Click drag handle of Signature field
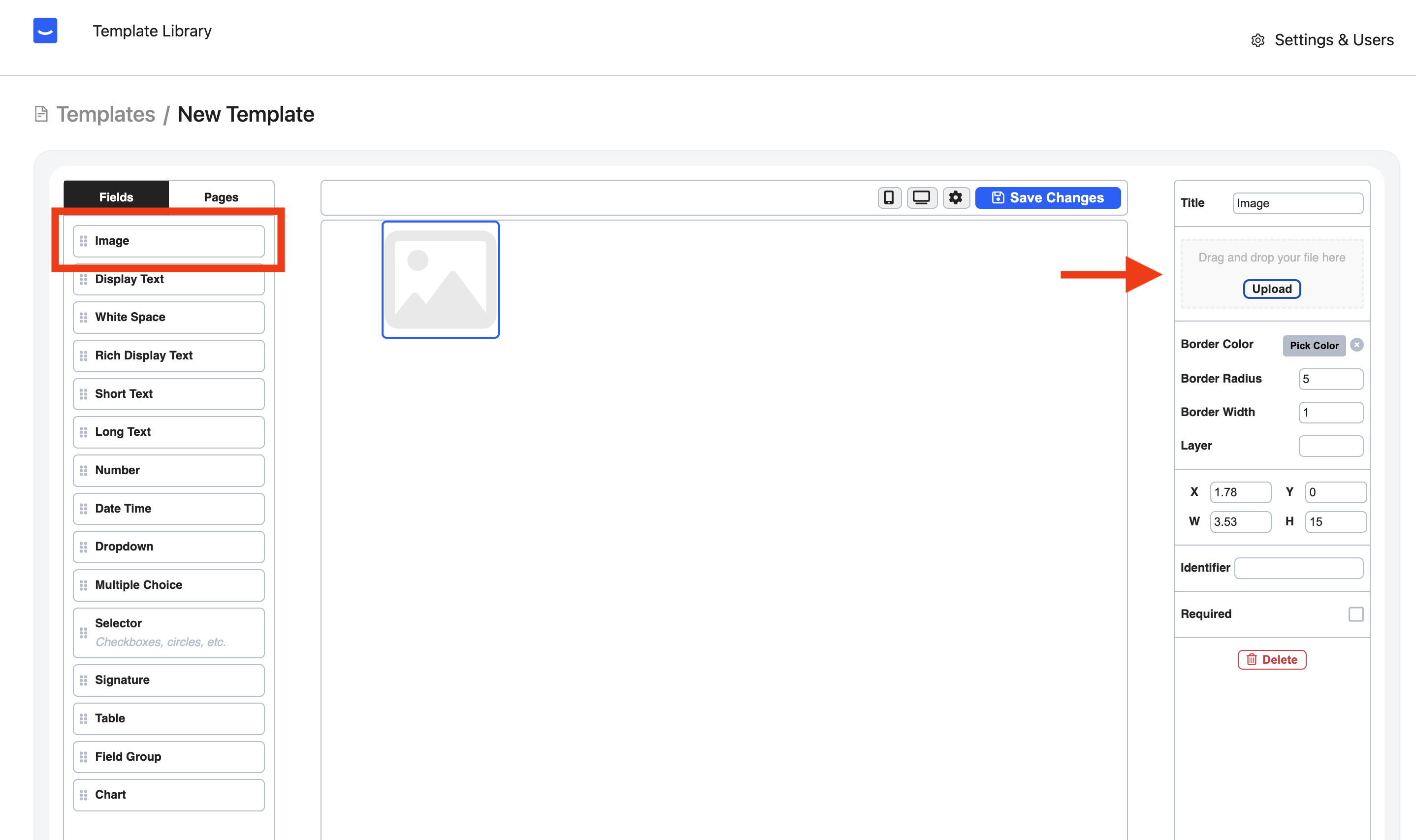This screenshot has width=1416, height=840. [84, 680]
